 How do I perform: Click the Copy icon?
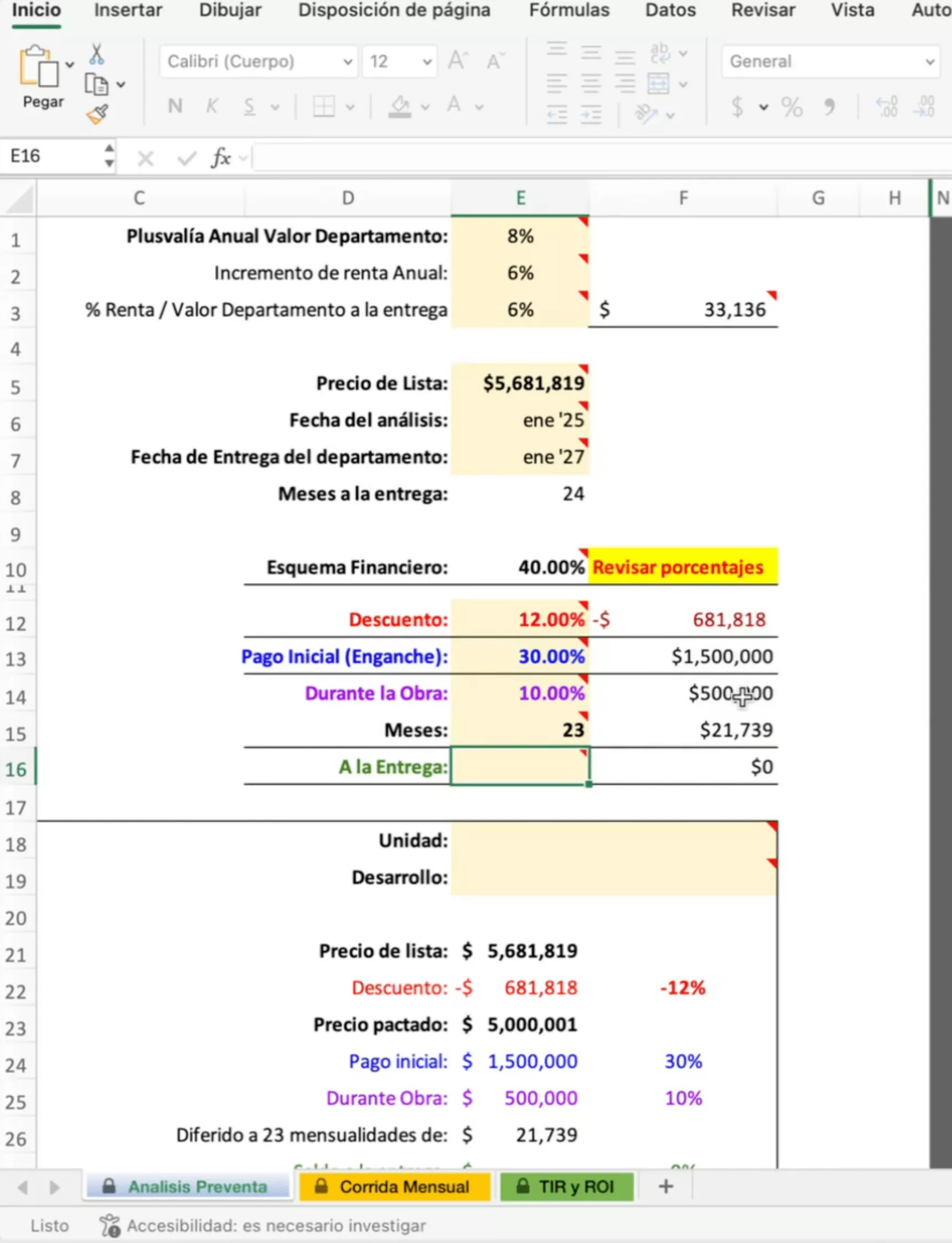(96, 85)
